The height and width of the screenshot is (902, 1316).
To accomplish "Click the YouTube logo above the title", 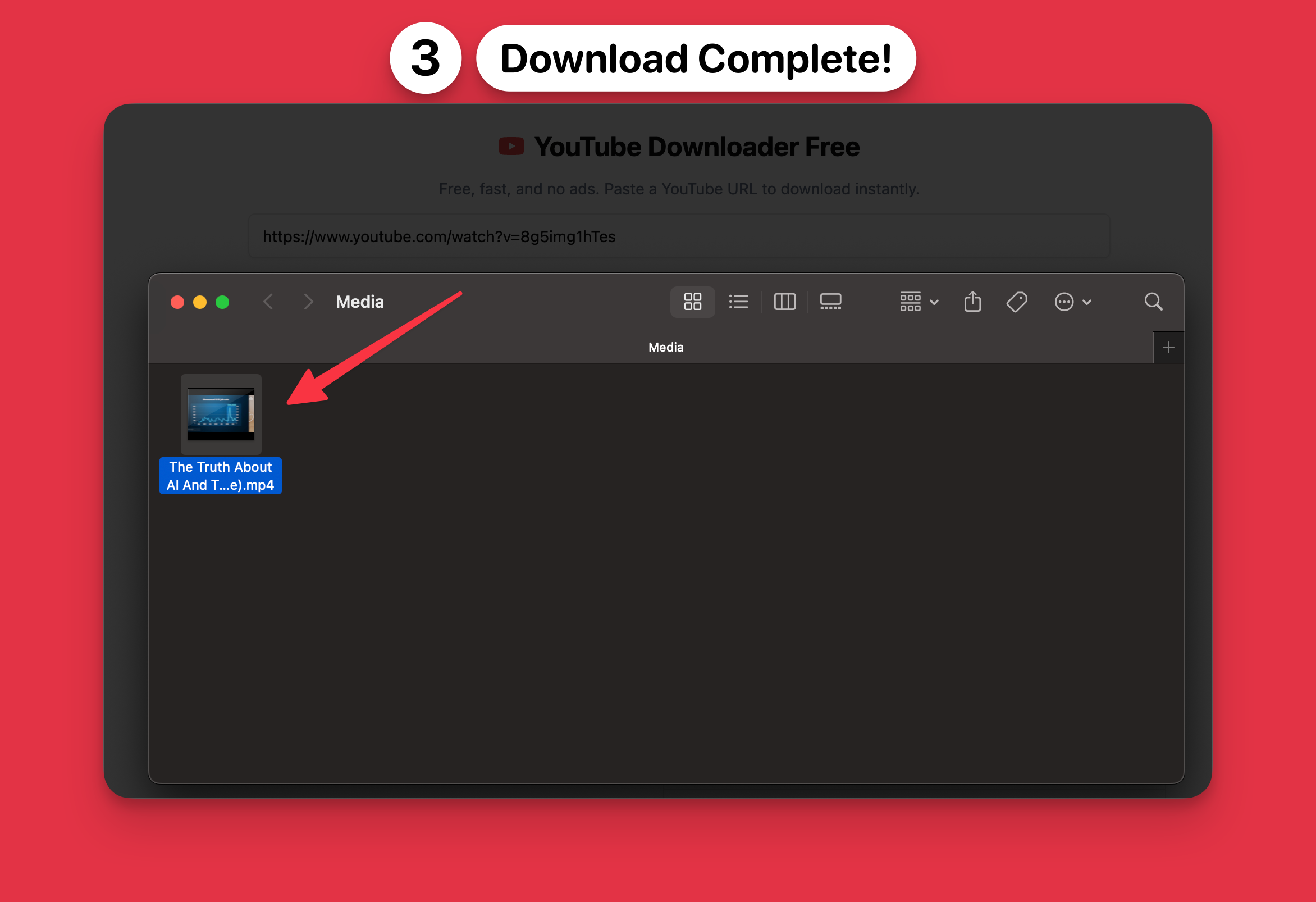I will pyautogui.click(x=511, y=146).
